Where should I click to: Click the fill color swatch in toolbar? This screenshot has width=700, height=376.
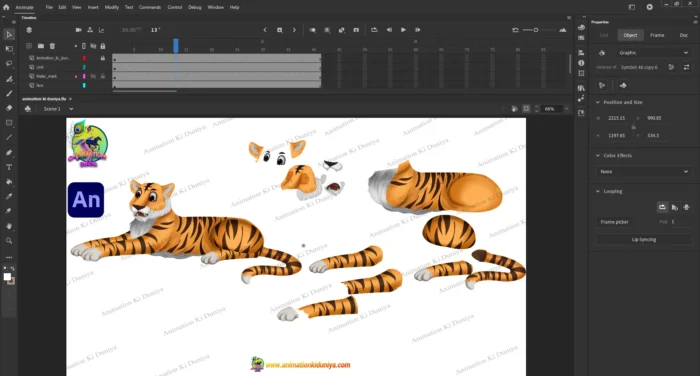point(7,277)
